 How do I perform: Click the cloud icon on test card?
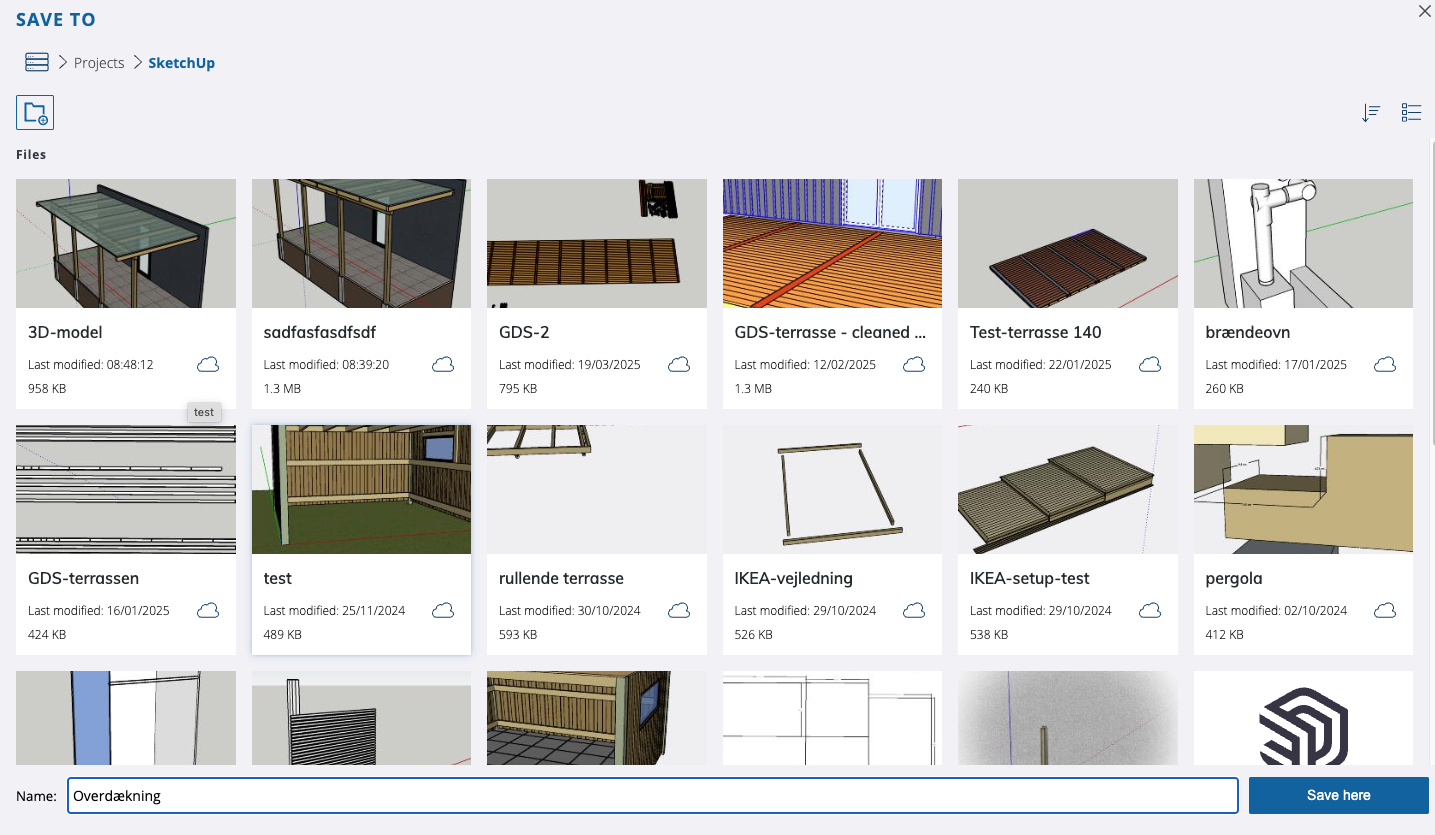443,611
